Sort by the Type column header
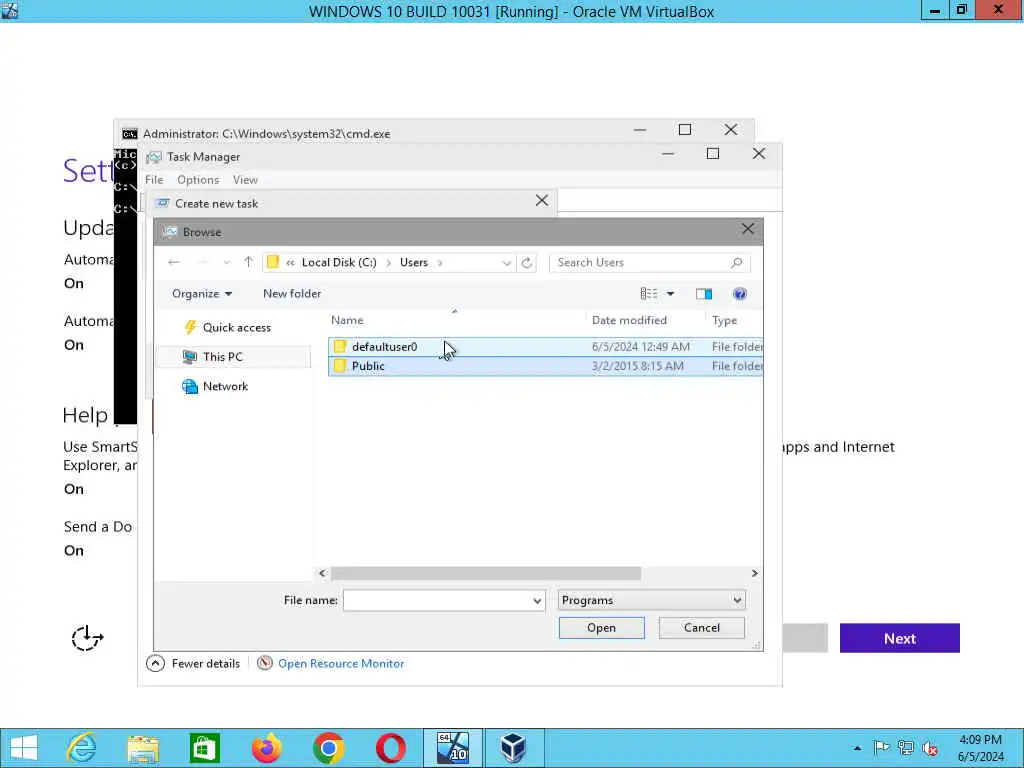The image size is (1024, 768). 724,320
